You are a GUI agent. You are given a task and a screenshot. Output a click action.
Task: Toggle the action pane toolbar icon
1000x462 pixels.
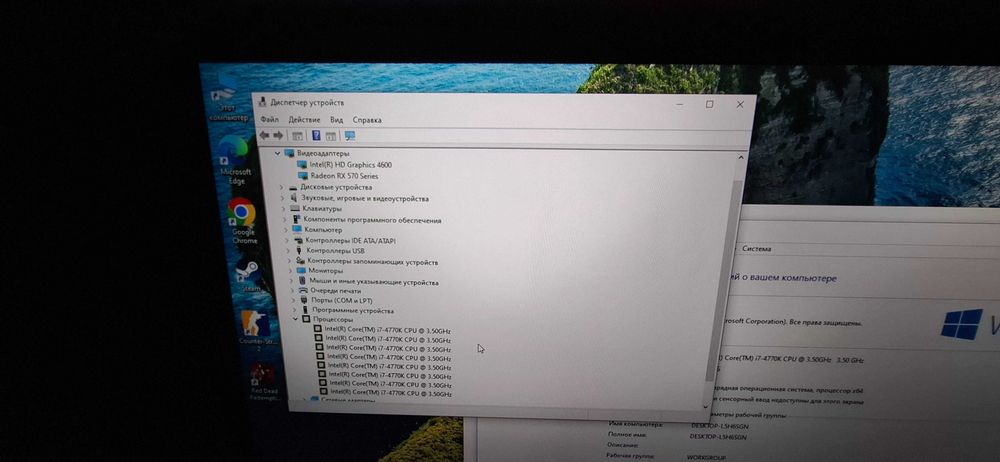point(330,136)
